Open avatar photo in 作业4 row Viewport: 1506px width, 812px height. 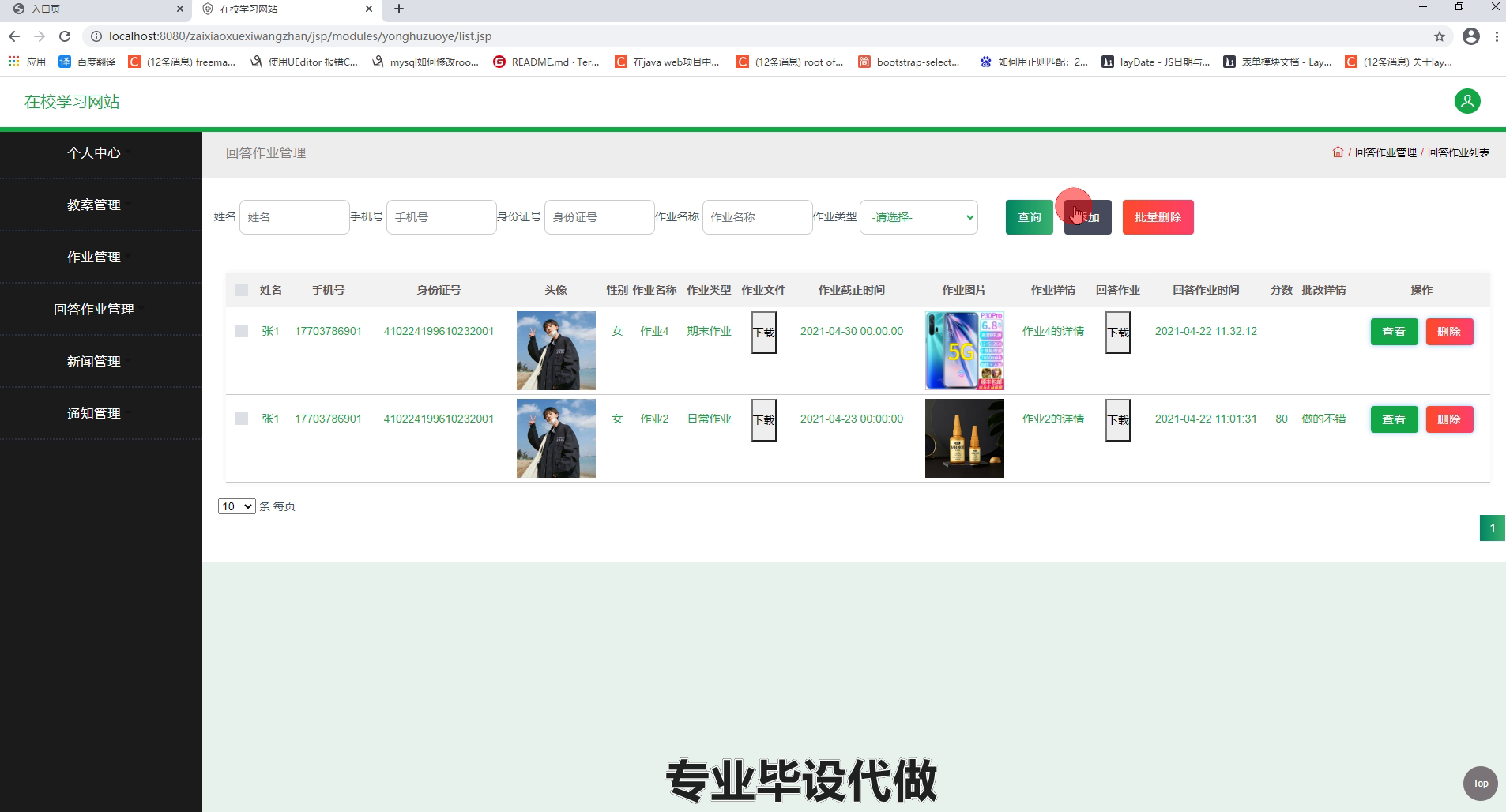pos(556,351)
